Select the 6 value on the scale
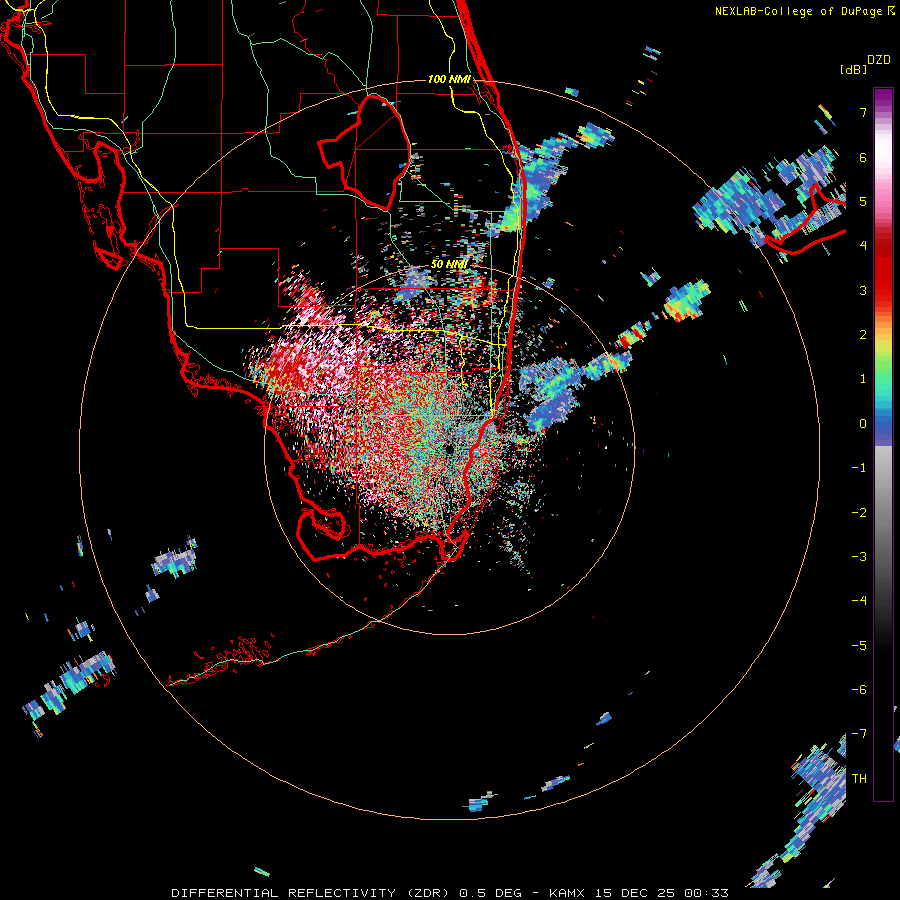Image resolution: width=900 pixels, height=900 pixels. tap(863, 157)
